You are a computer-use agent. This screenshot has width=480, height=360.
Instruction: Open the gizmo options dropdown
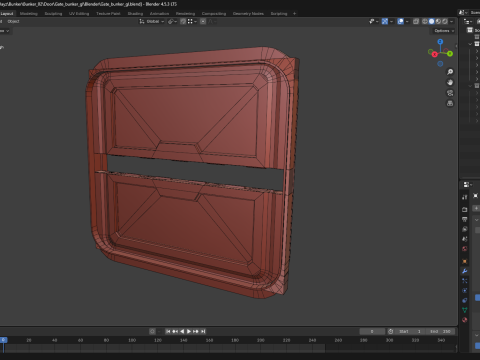pyautogui.click(x=391, y=21)
